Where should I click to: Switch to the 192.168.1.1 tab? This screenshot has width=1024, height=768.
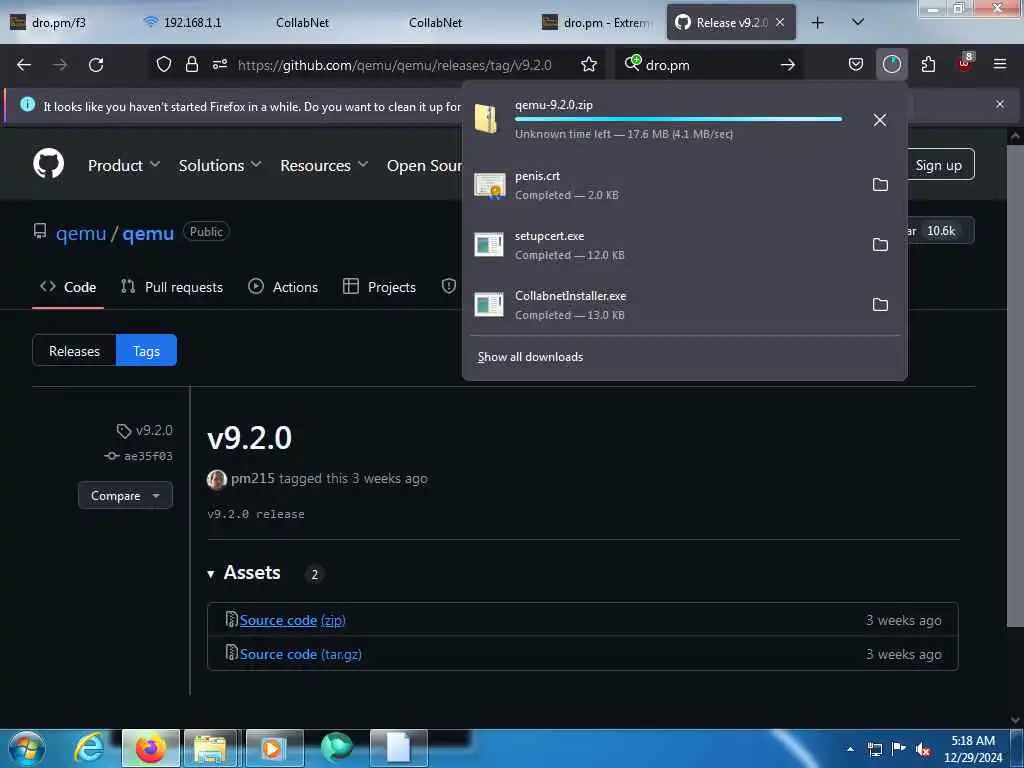(183, 23)
